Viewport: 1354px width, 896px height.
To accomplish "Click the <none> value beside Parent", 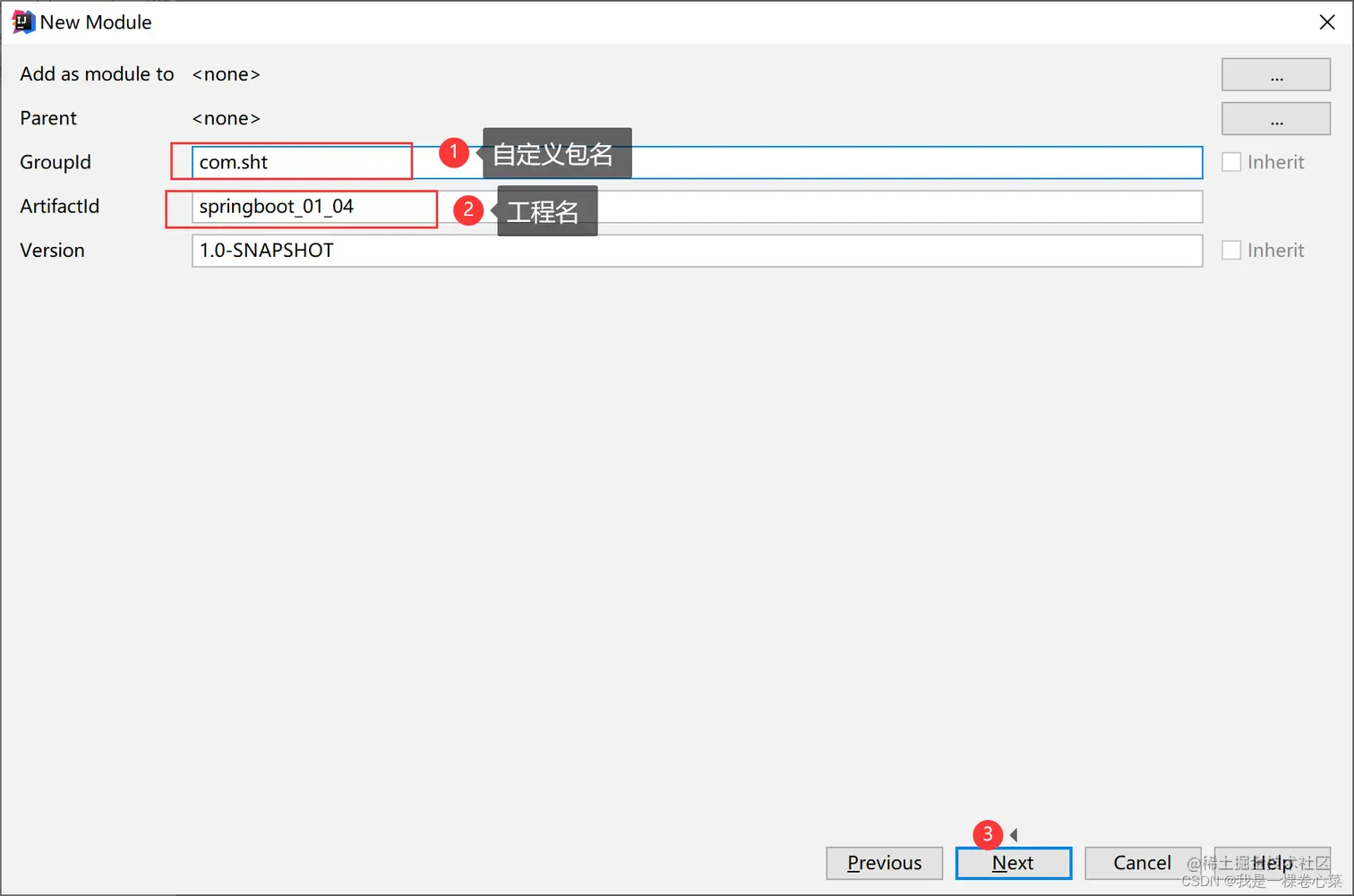I will tap(226, 118).
